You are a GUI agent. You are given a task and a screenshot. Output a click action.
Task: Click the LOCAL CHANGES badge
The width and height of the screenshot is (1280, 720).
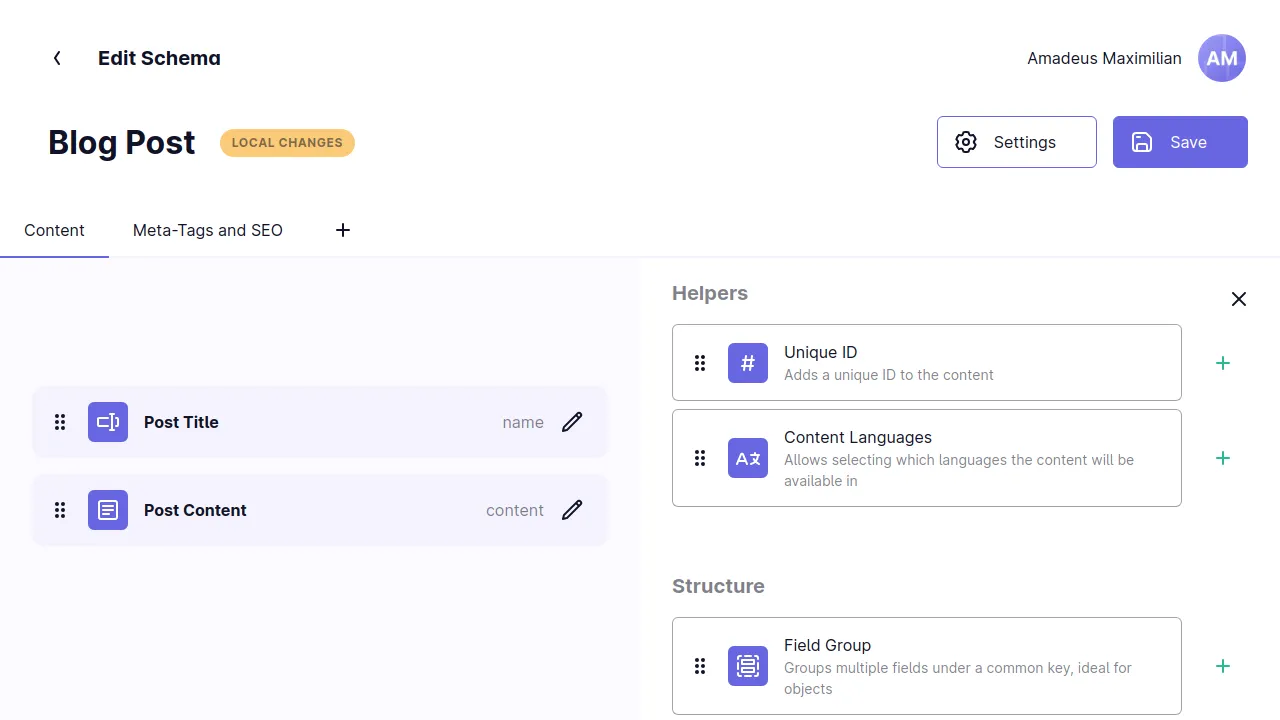[287, 142]
